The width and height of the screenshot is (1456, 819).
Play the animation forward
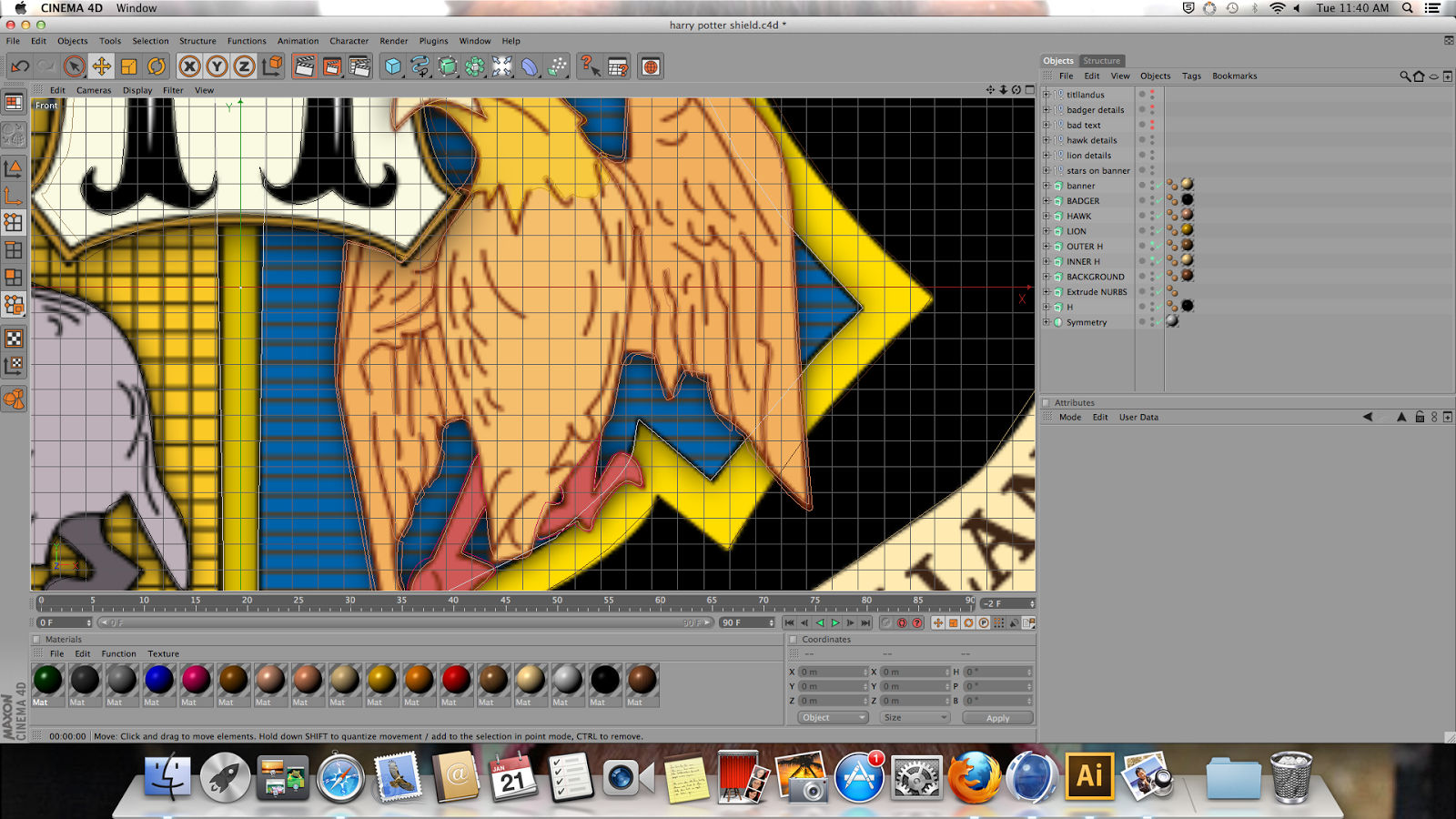click(x=835, y=623)
